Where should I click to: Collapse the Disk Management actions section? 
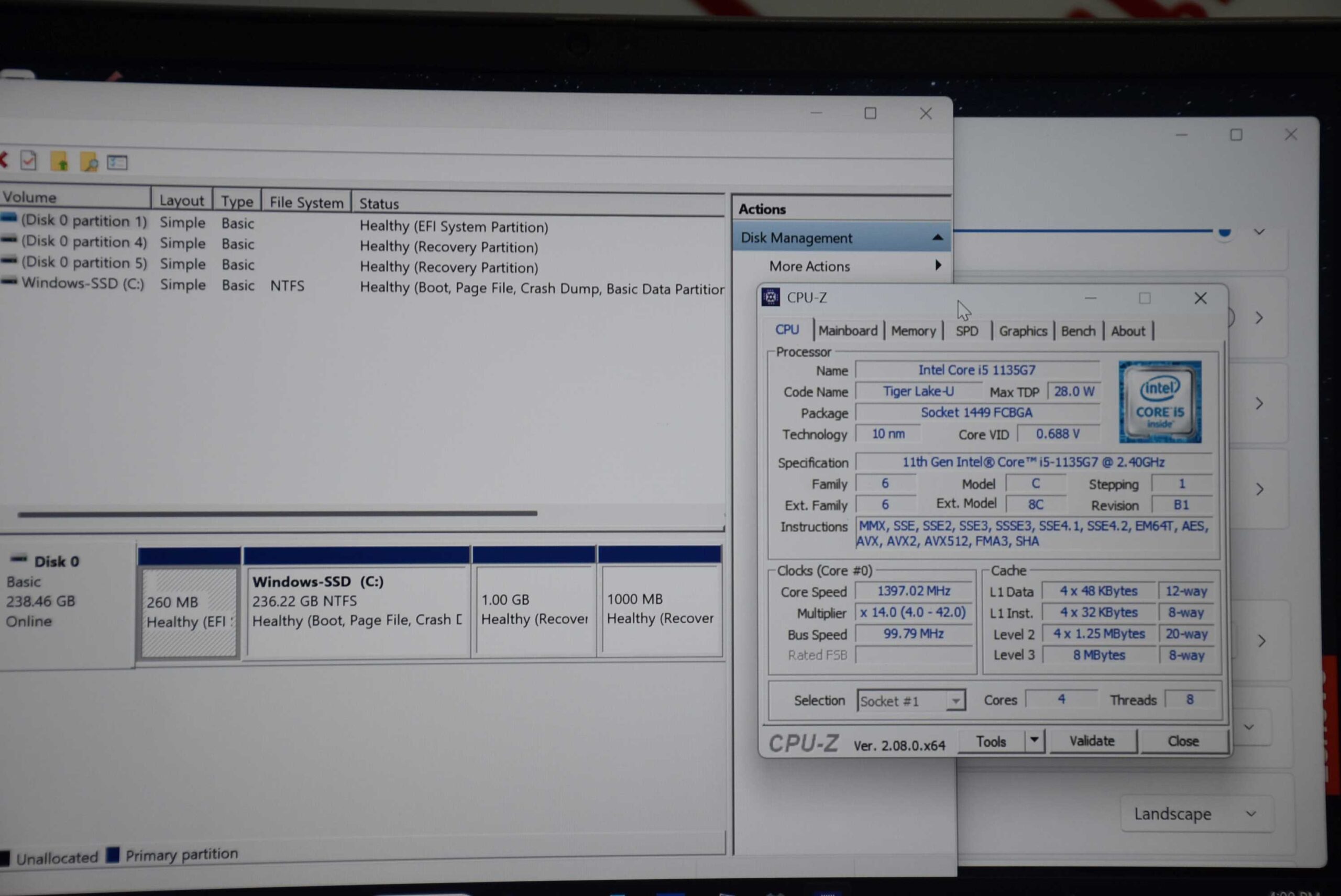(x=938, y=238)
